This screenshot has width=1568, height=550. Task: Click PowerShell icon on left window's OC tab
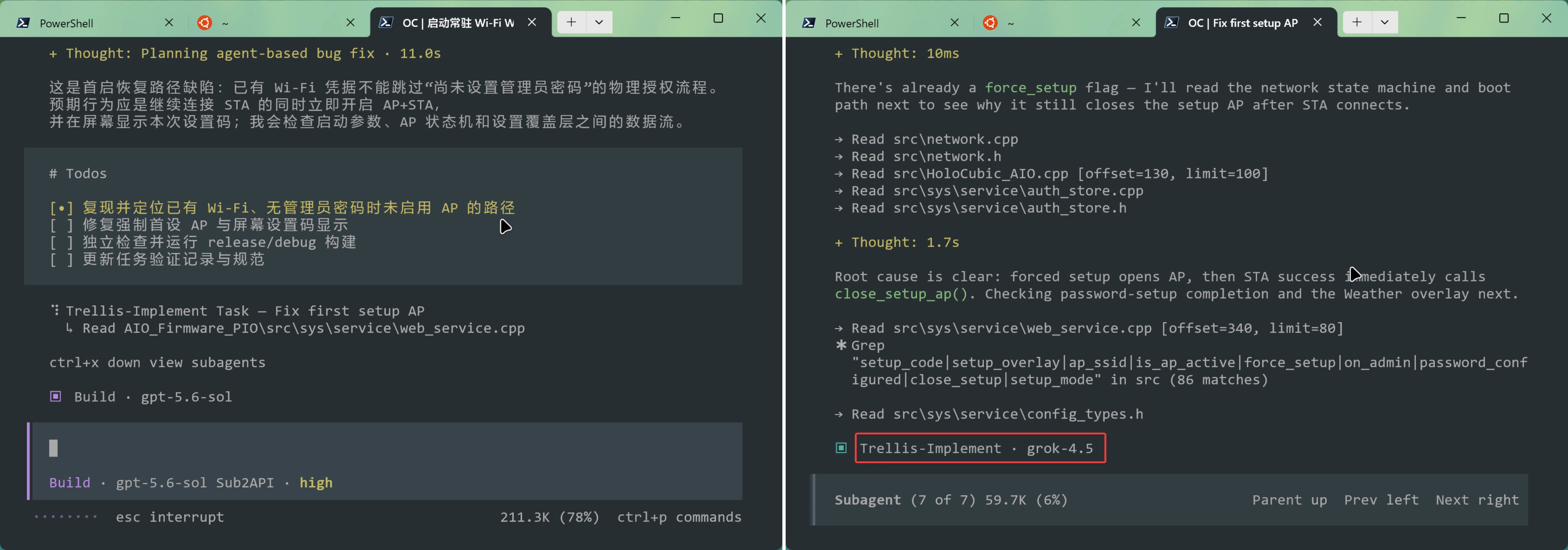coord(386,23)
